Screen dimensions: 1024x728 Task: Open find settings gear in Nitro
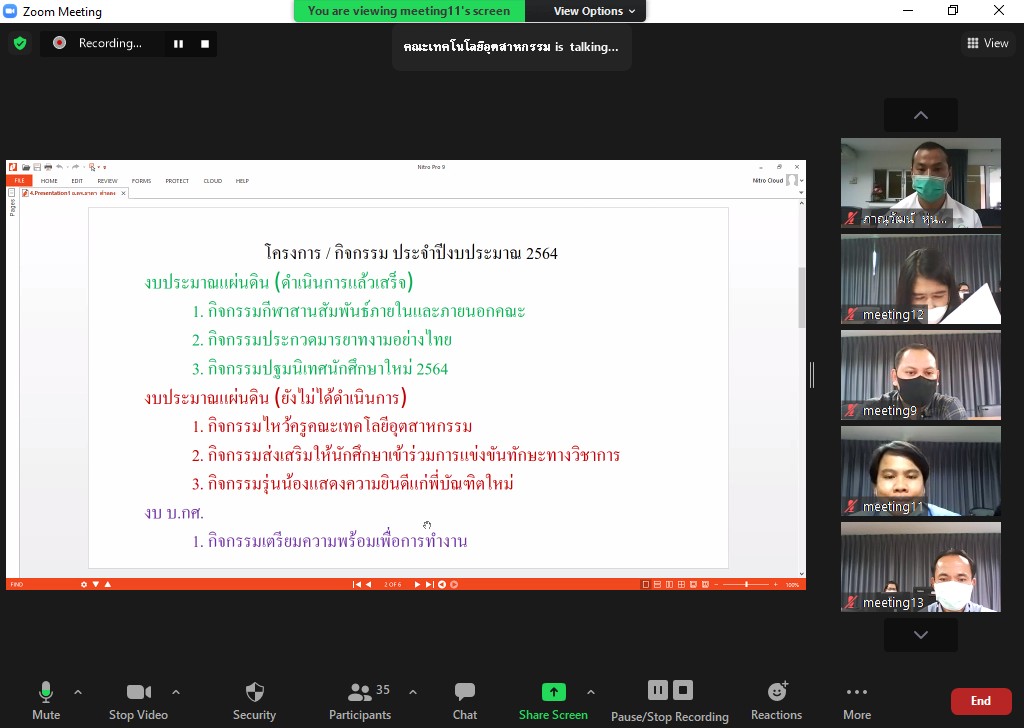tap(84, 584)
